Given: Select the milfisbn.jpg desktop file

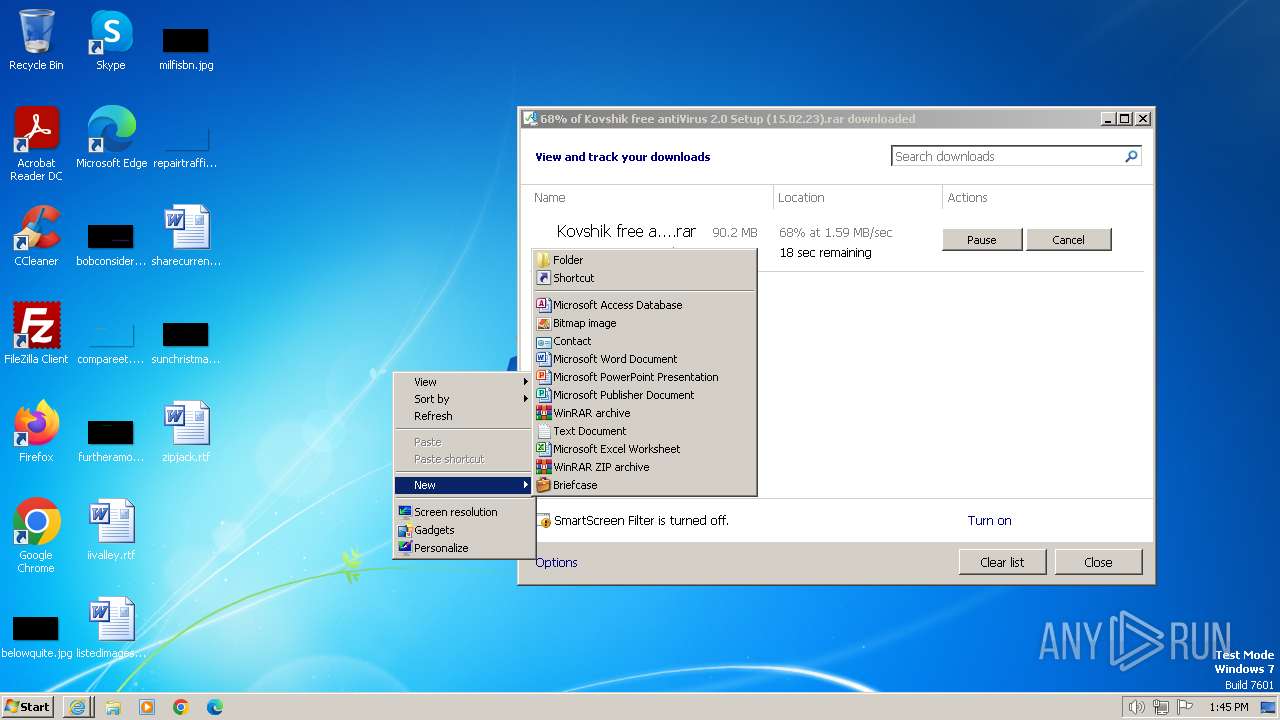Looking at the screenshot, I should click(x=186, y=48).
